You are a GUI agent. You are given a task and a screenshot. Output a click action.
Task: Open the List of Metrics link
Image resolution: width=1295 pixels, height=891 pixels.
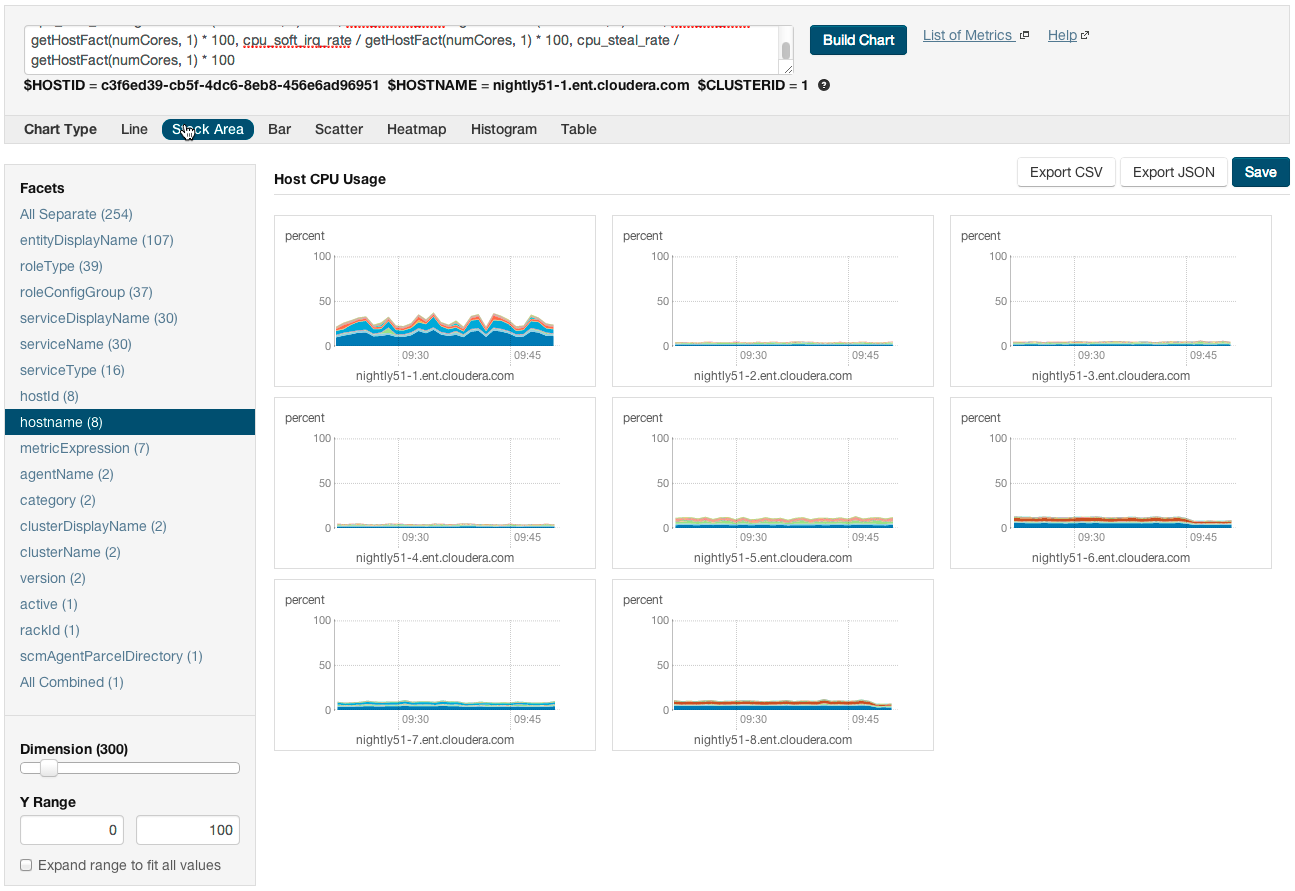(967, 36)
